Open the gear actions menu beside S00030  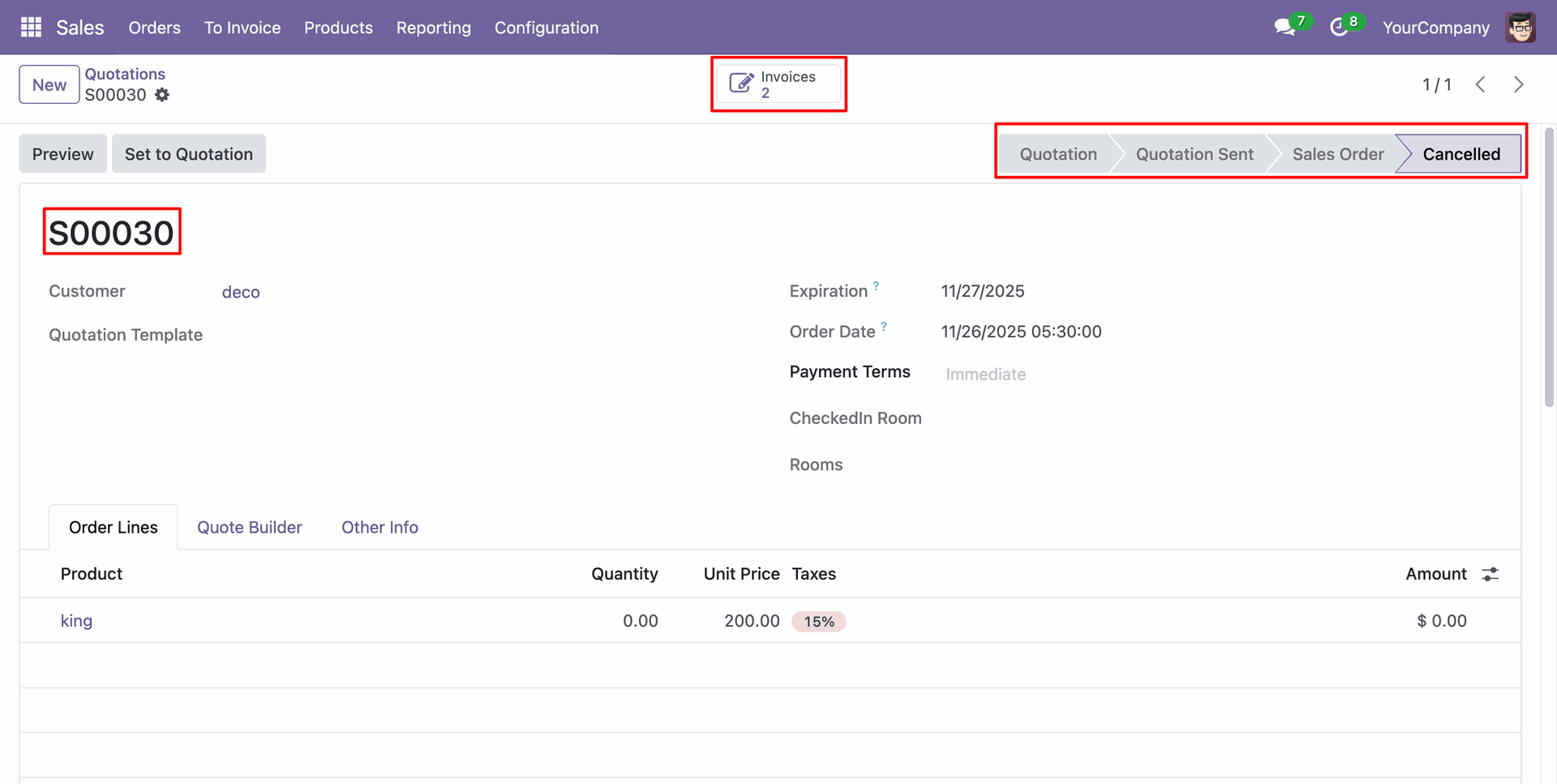click(162, 95)
